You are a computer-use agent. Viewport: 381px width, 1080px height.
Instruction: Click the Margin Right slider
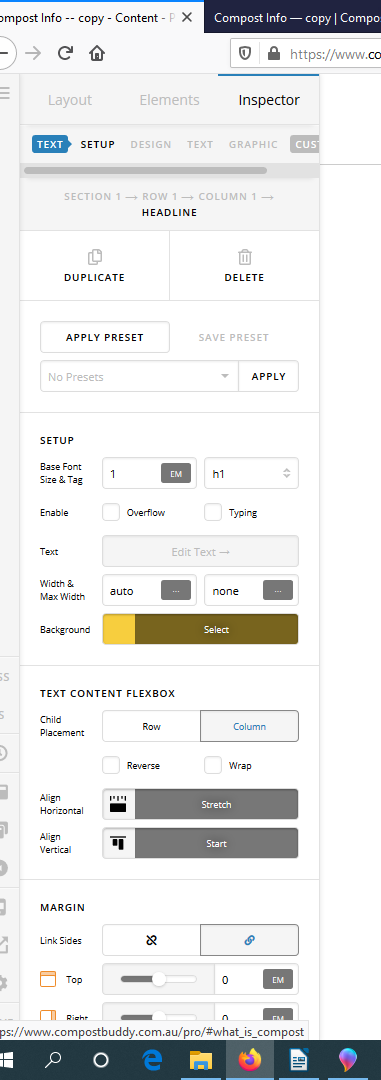point(158,1015)
